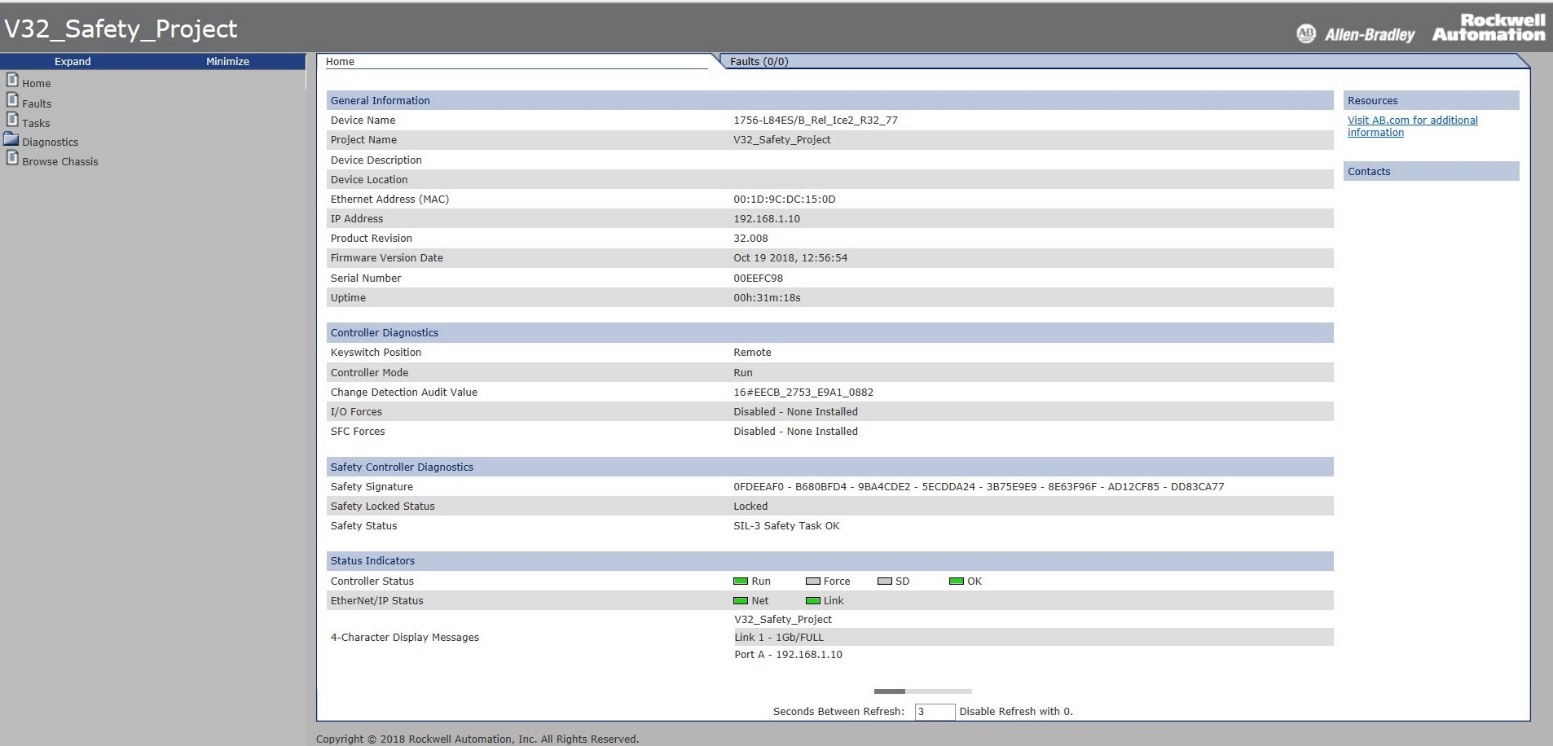The image size is (1553, 746).
Task: Click the Device Description row label
Action: 376,160
